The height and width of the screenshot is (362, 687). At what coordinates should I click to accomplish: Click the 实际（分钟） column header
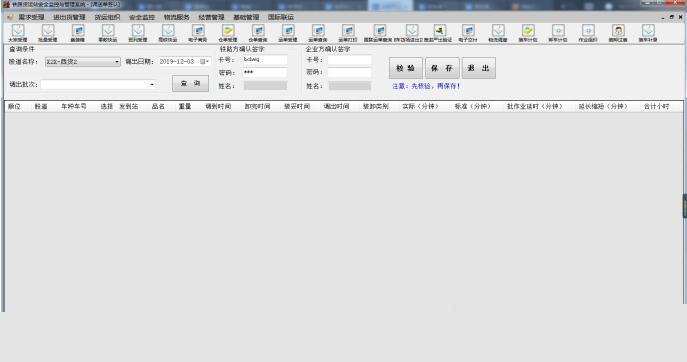click(421, 106)
